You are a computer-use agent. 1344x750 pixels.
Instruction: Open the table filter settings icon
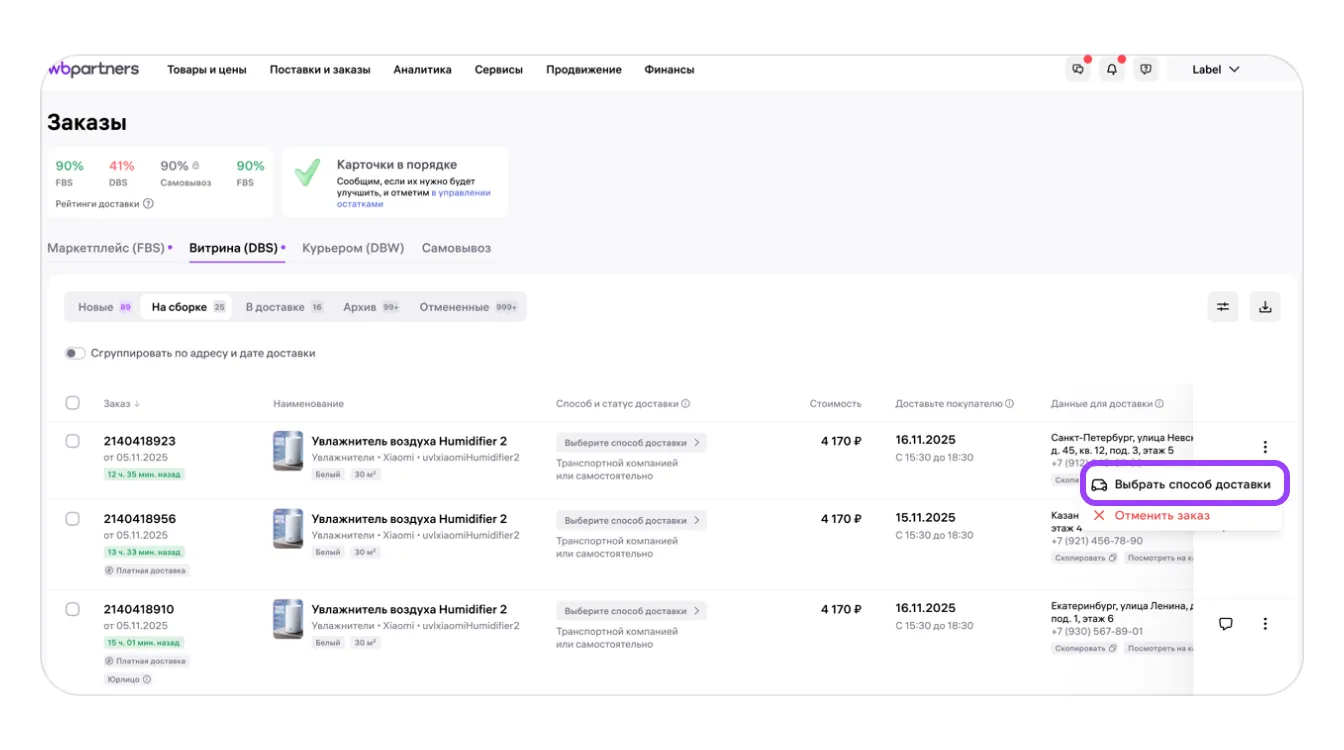1223,307
